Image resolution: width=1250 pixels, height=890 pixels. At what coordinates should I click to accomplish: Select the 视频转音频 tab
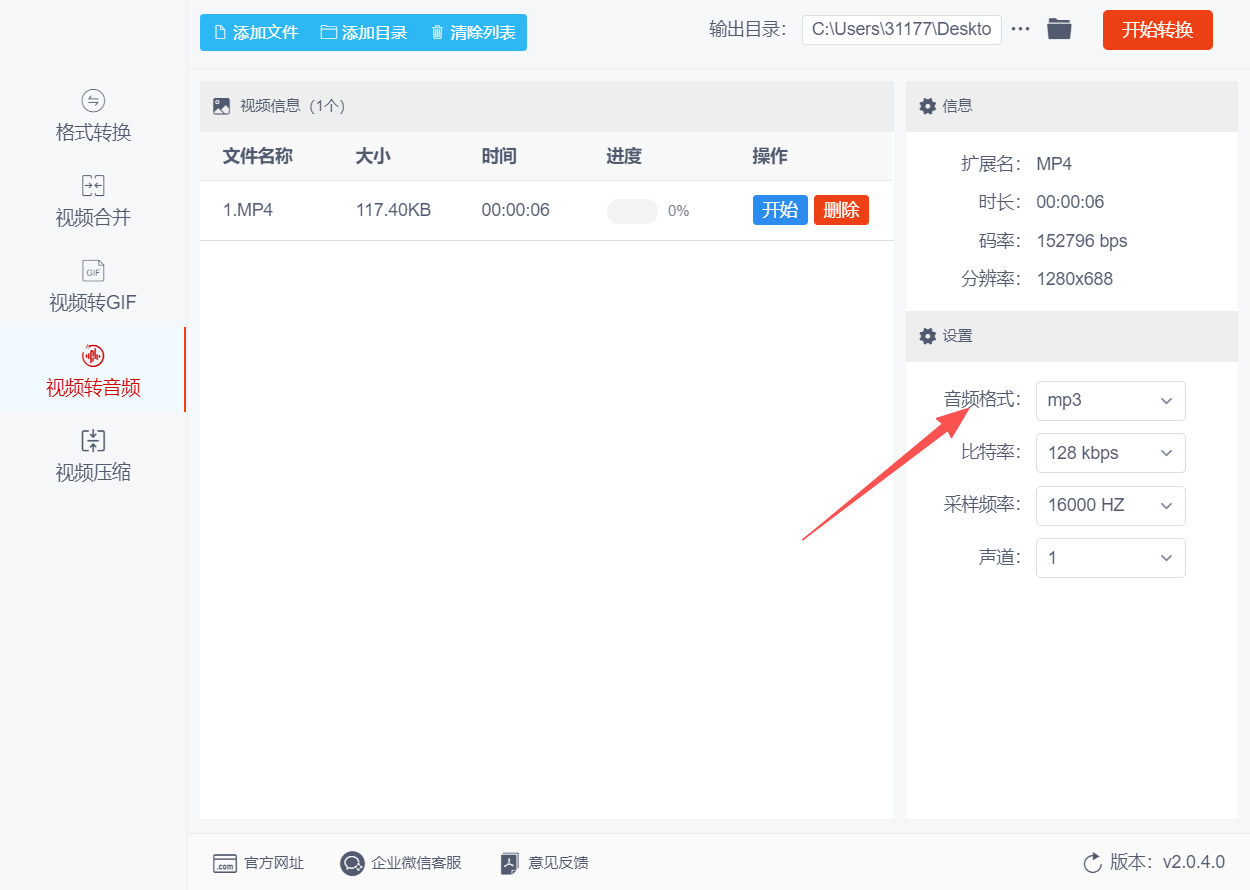(93, 370)
